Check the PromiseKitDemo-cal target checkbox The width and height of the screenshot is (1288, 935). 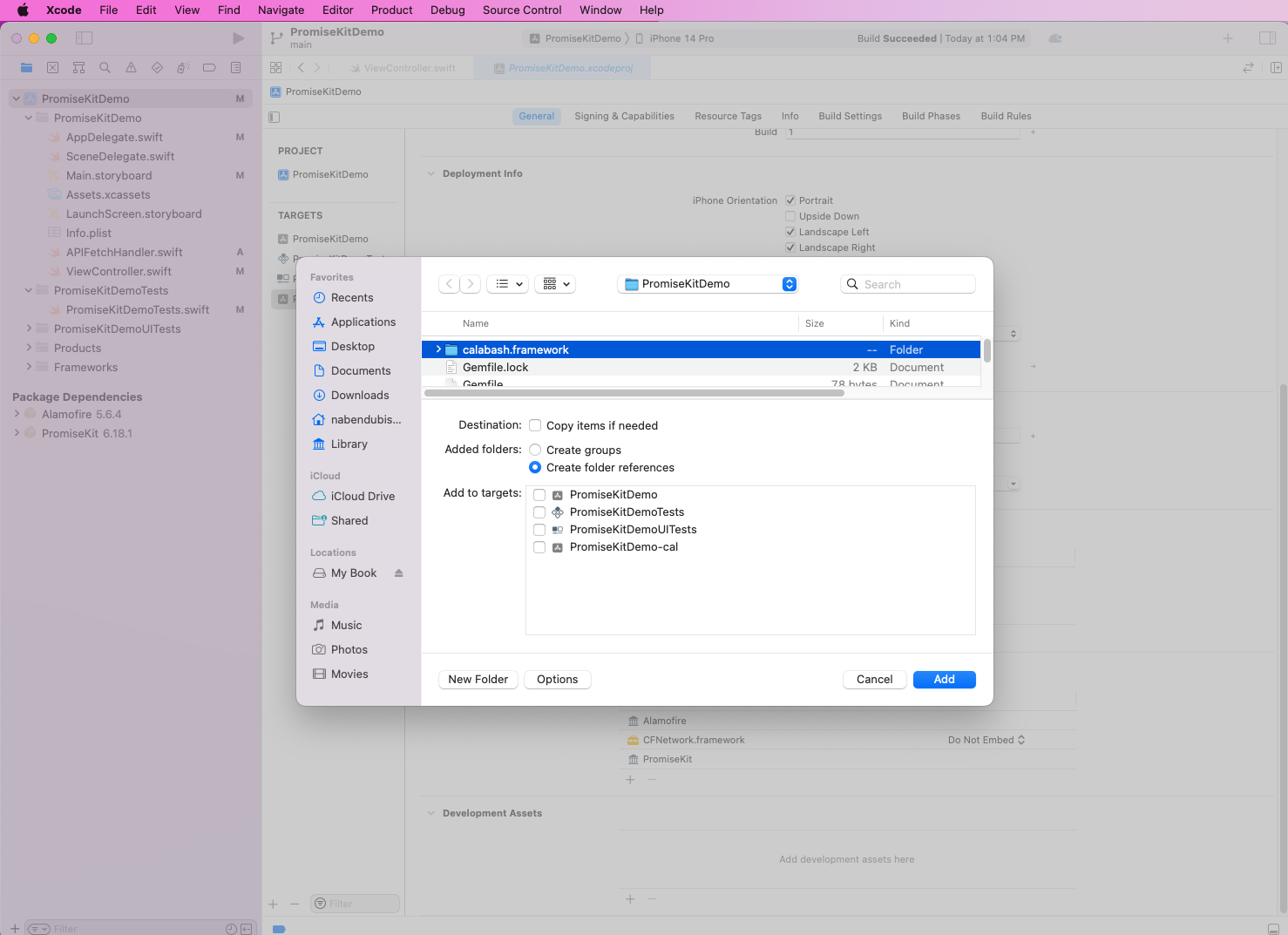tap(539, 547)
